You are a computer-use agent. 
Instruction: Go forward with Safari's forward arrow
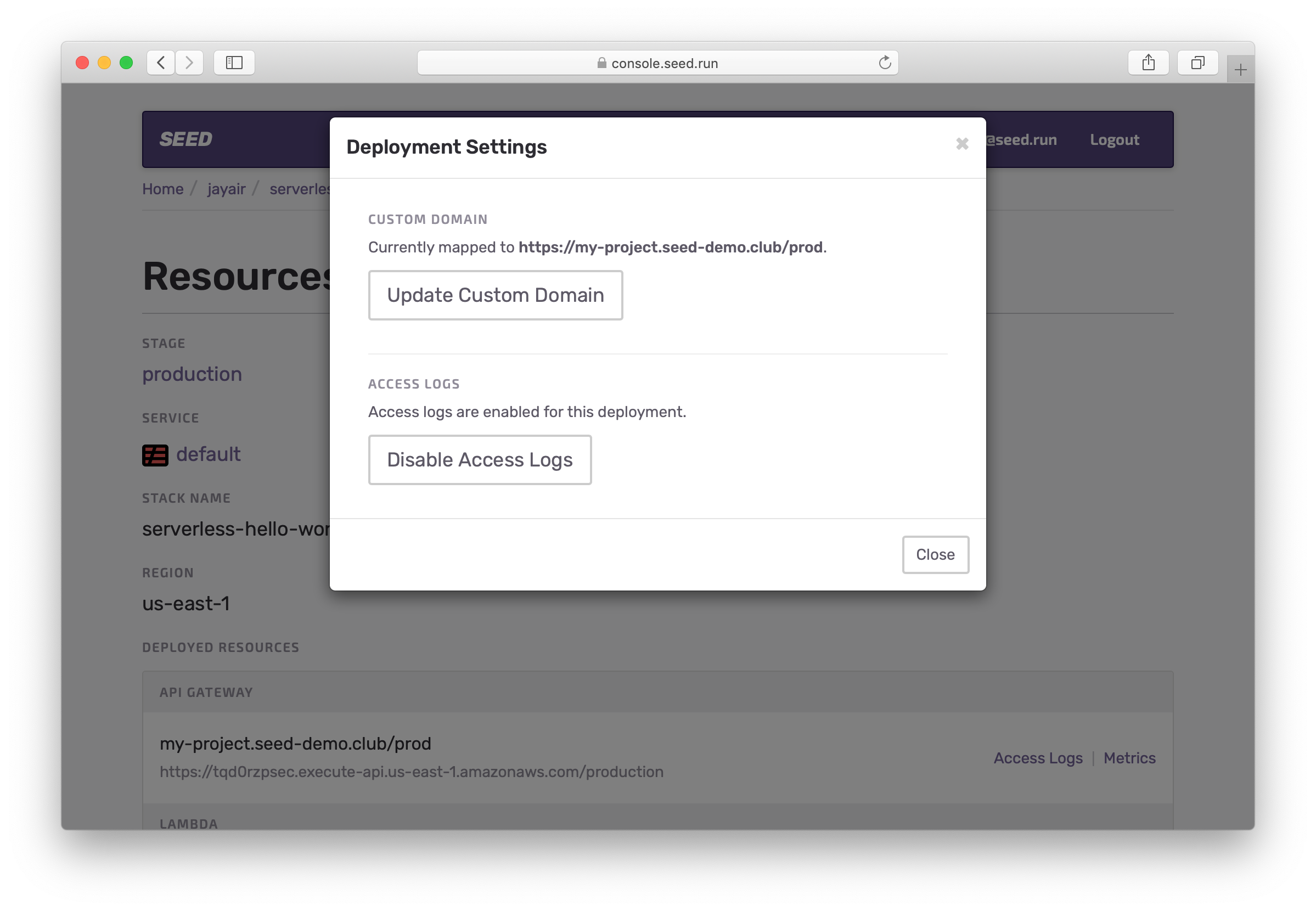tap(189, 62)
